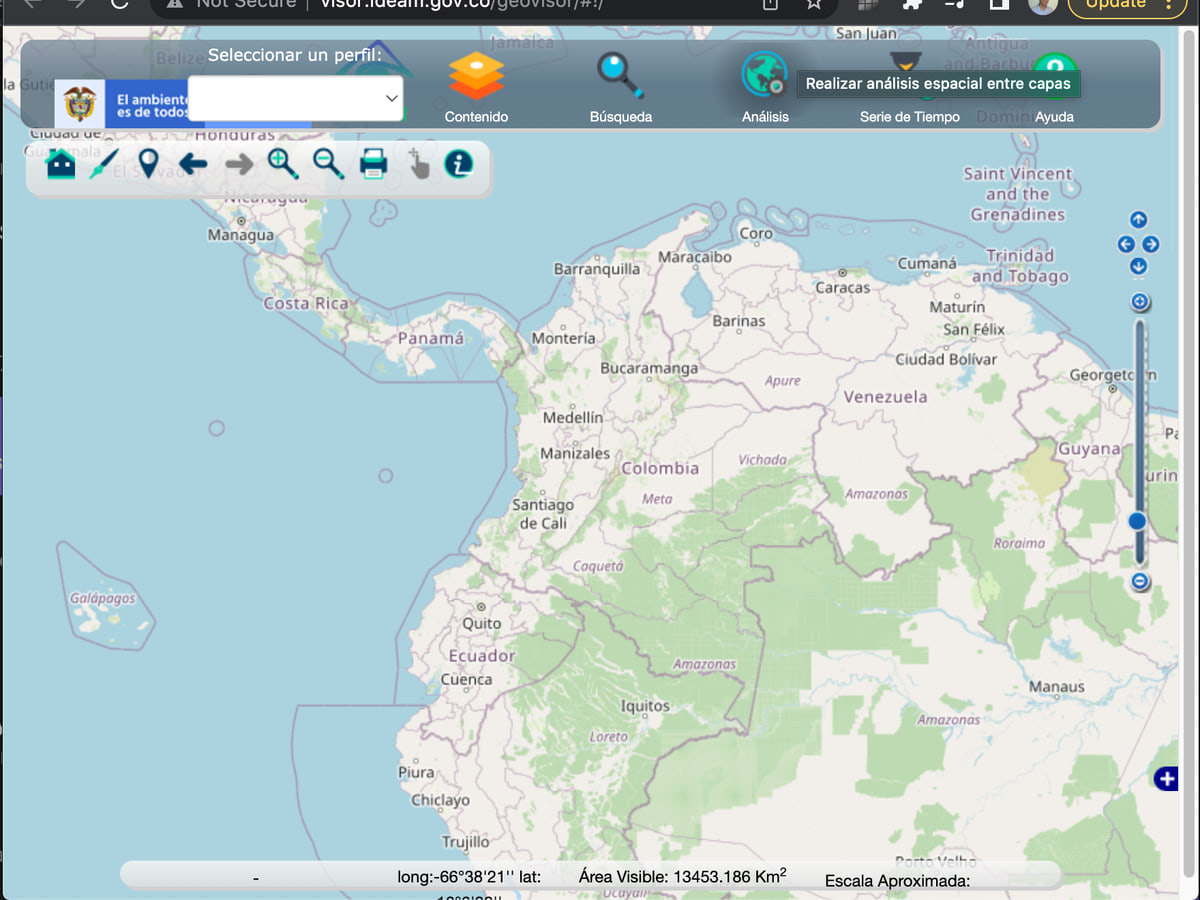Select the location pin tool
This screenshot has width=1200, height=900.
(148, 163)
